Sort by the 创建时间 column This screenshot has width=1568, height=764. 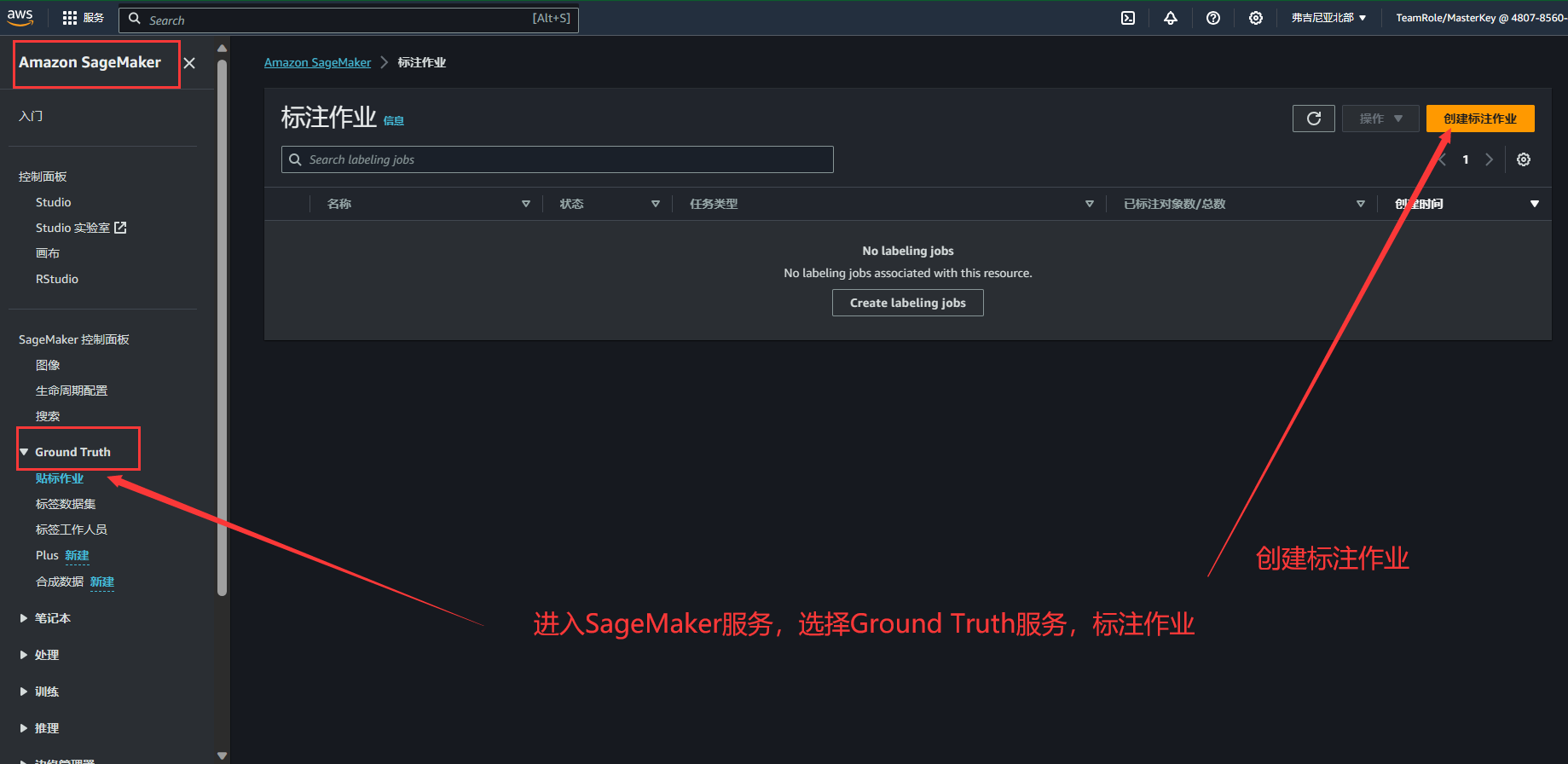[1534, 204]
